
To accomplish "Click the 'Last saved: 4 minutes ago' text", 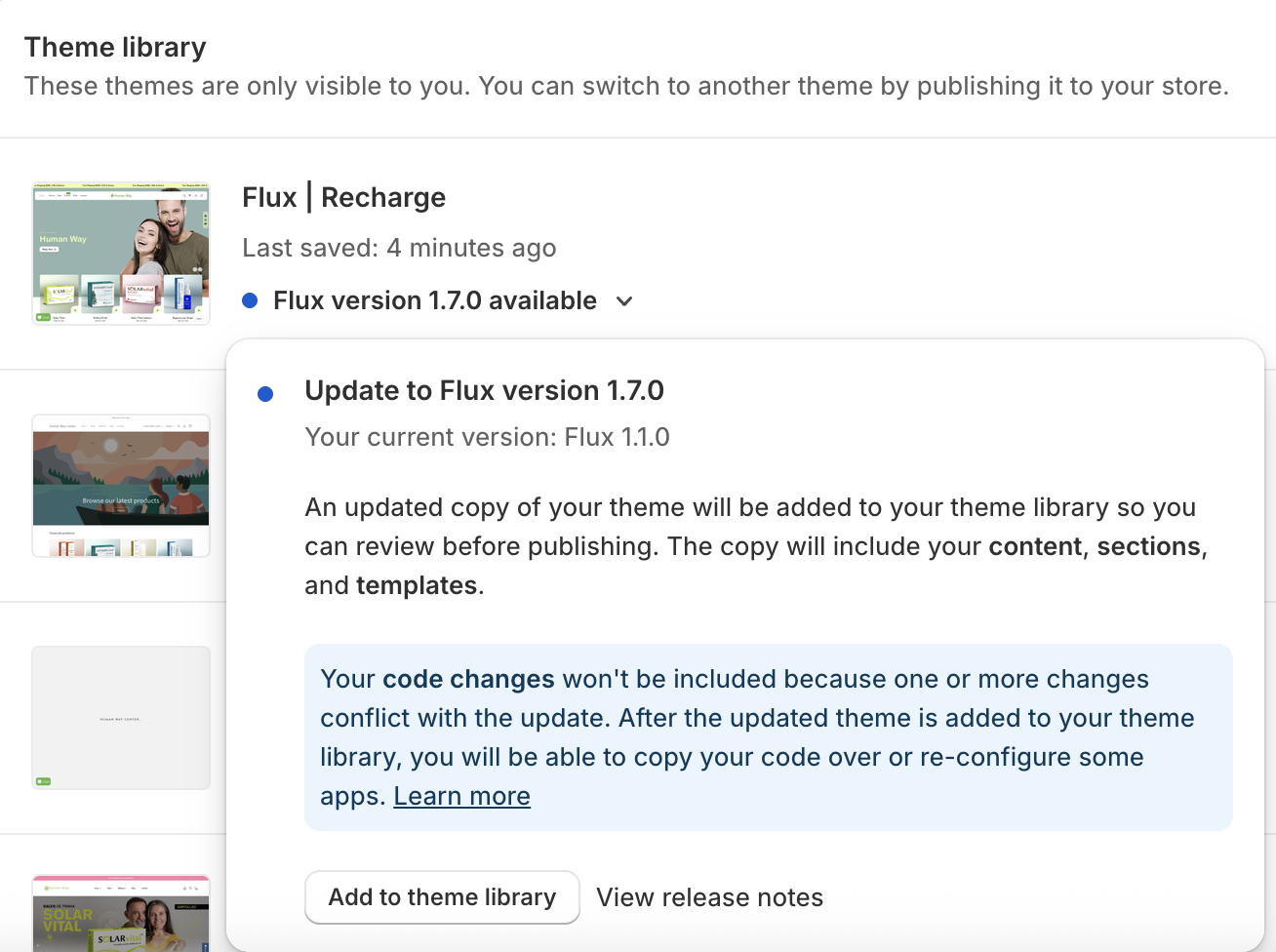I will (x=399, y=248).
